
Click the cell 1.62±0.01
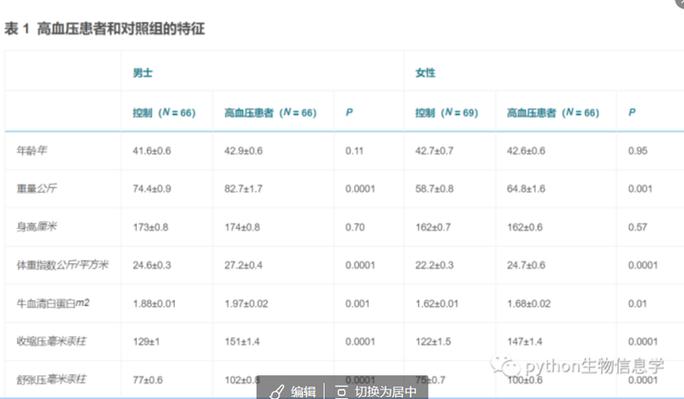tap(437, 304)
